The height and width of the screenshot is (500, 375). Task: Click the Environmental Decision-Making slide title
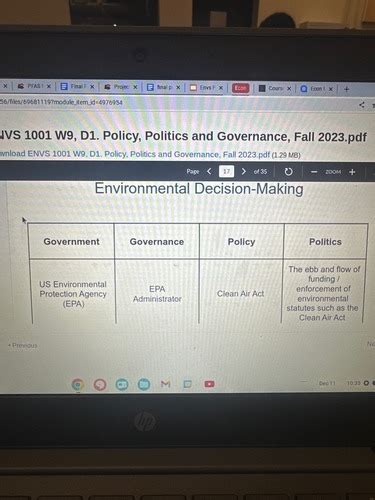(199, 189)
